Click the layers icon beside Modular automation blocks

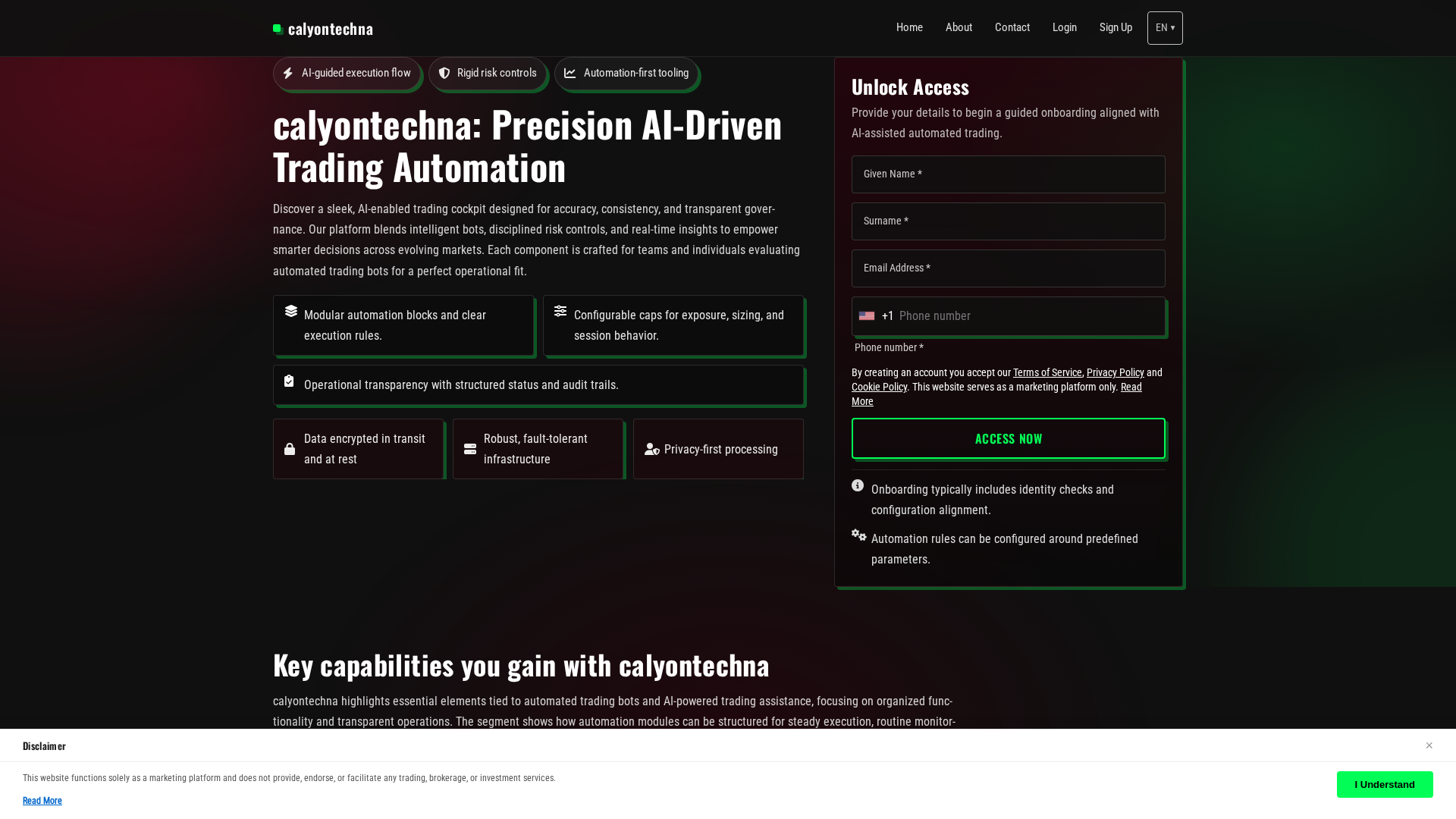click(x=291, y=312)
